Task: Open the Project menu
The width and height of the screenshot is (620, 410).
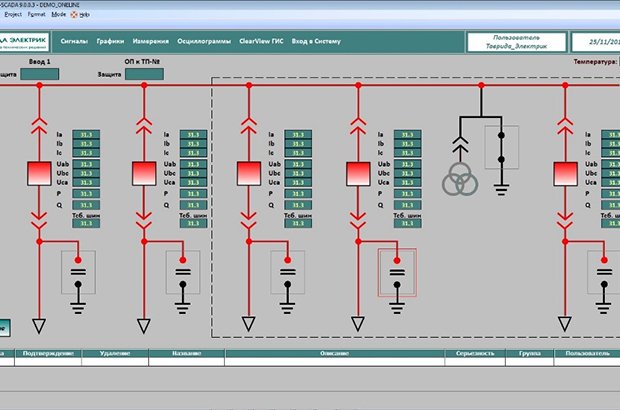Action: (13, 14)
